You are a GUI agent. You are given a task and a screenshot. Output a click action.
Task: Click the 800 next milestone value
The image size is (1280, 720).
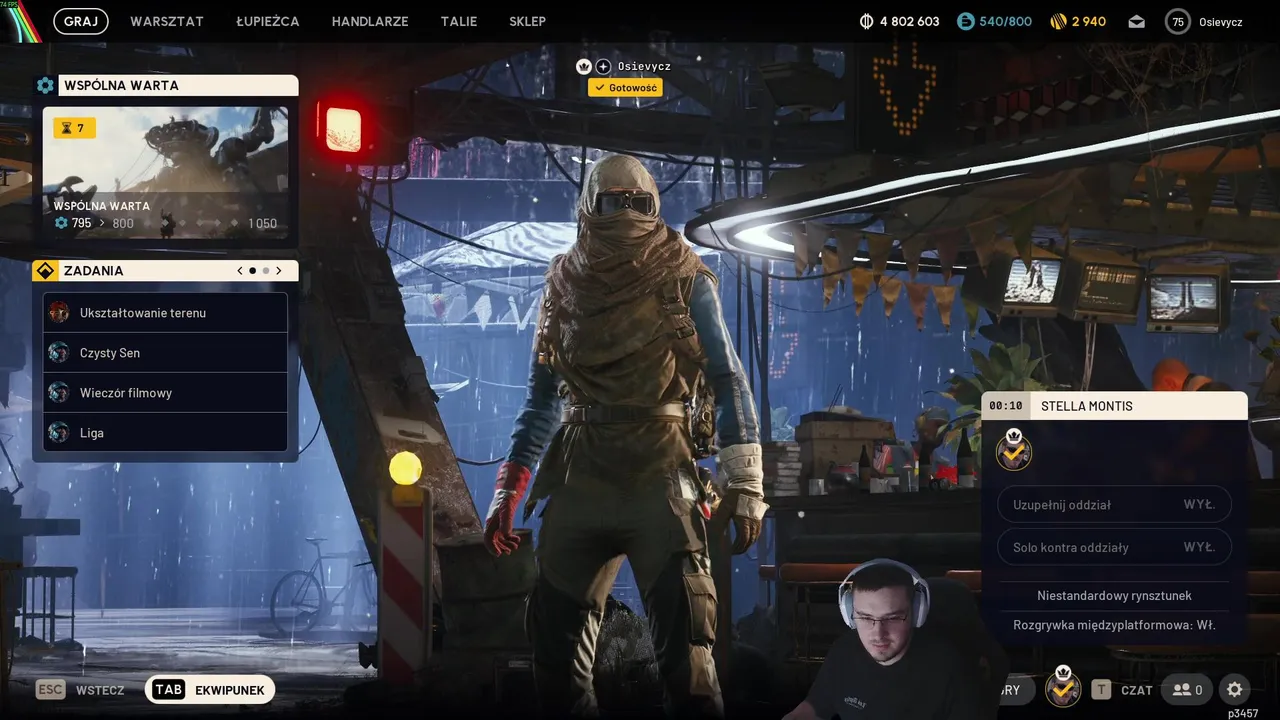click(123, 223)
